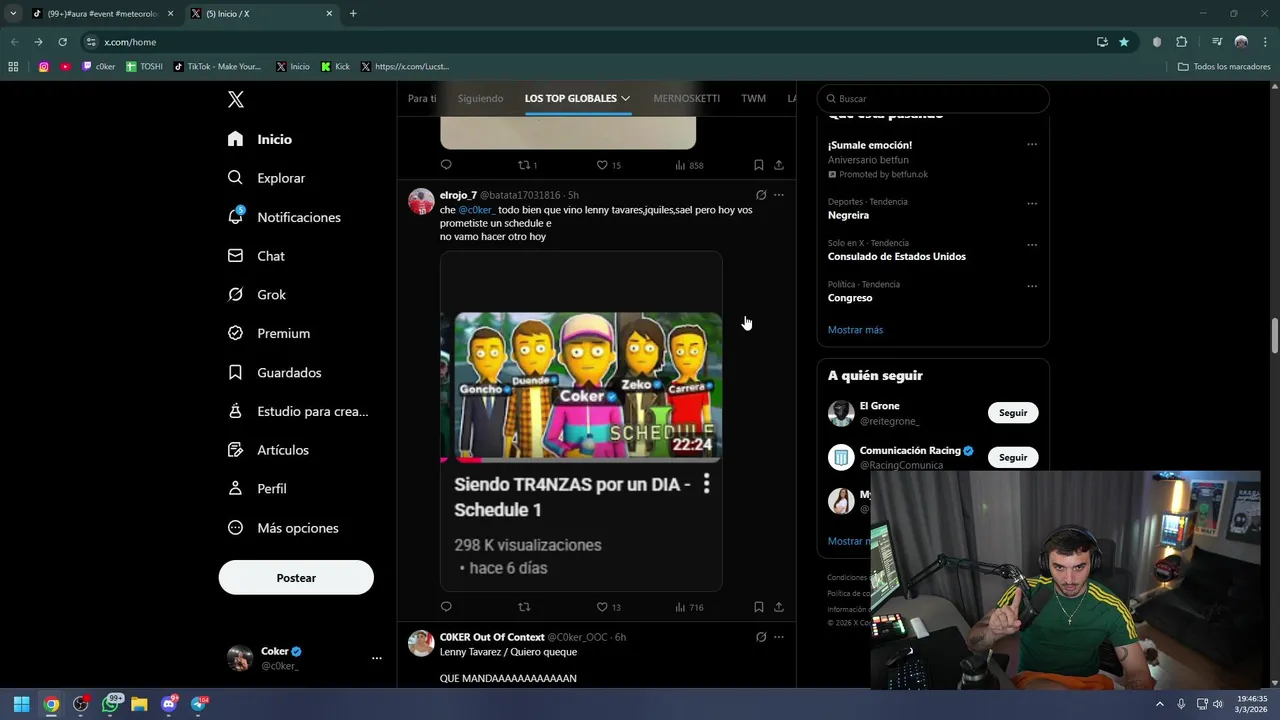This screenshot has width=1280, height=720.
Task: View analytics showing 858 views
Action: (689, 165)
